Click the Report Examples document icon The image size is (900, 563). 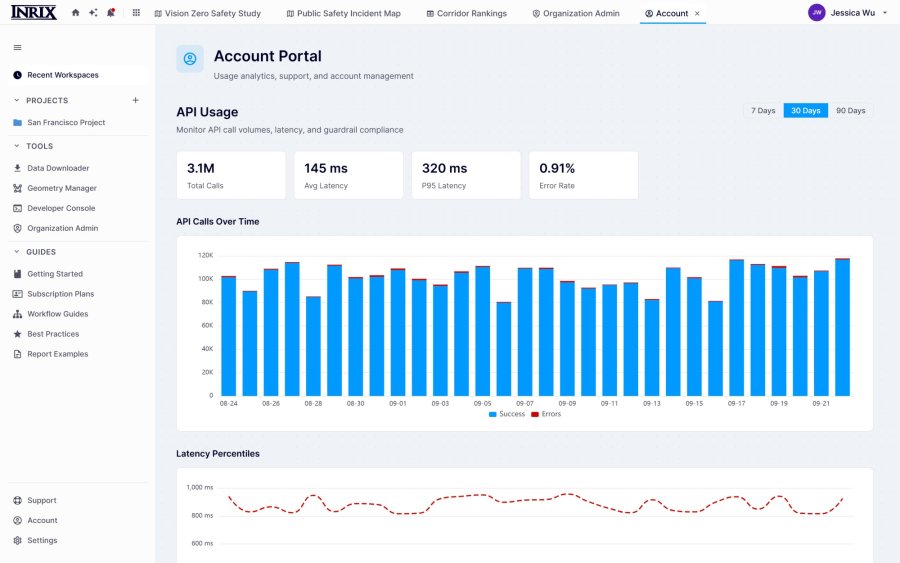[x=18, y=354]
